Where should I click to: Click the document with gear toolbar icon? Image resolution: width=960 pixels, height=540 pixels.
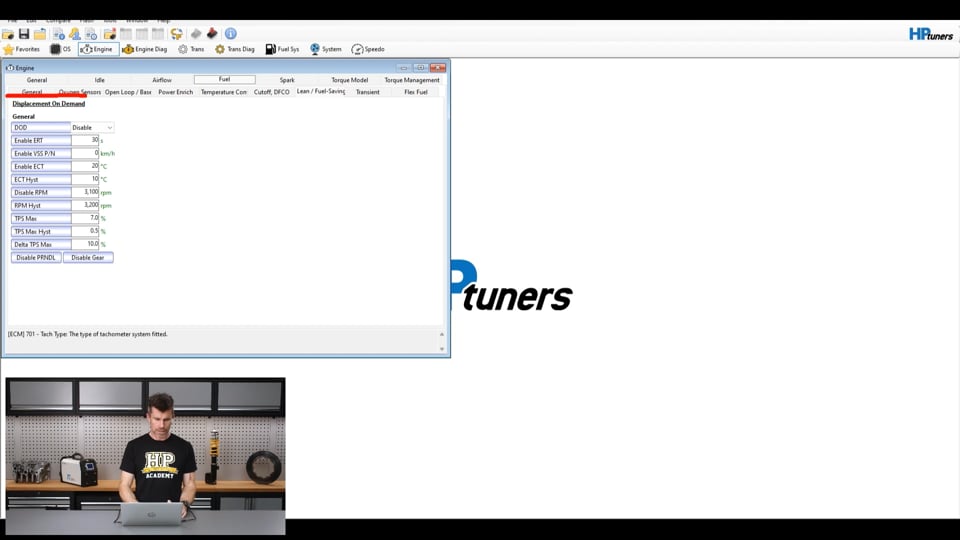pos(91,34)
